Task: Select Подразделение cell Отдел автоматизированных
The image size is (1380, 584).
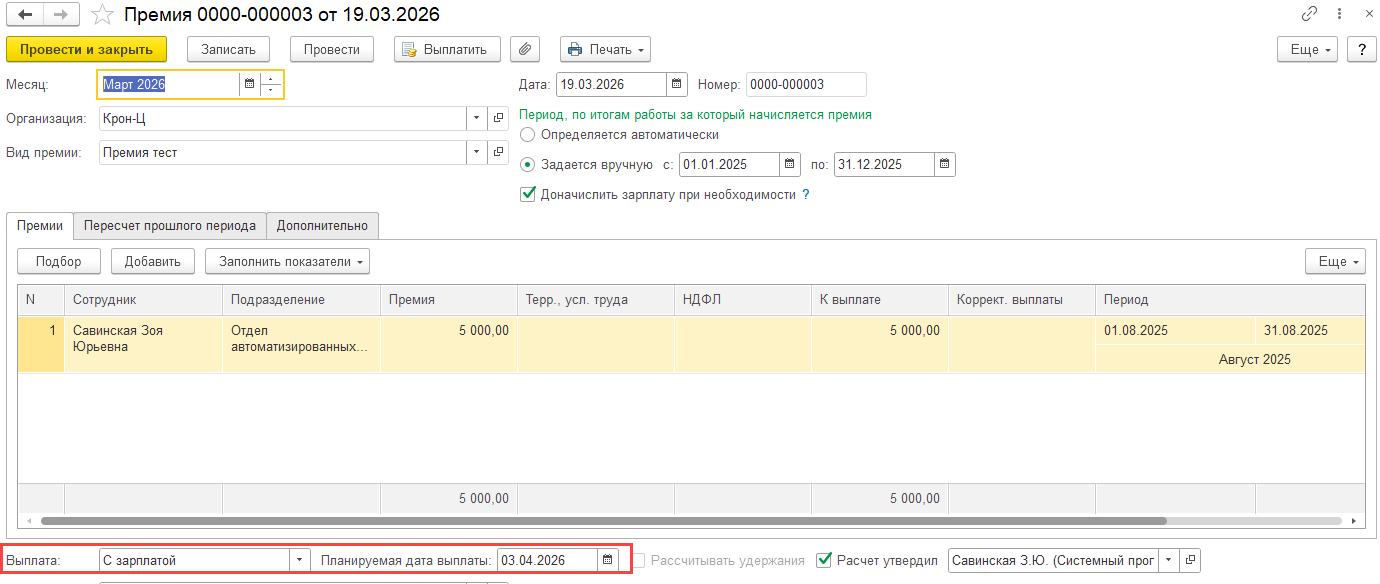Action: (x=301, y=345)
